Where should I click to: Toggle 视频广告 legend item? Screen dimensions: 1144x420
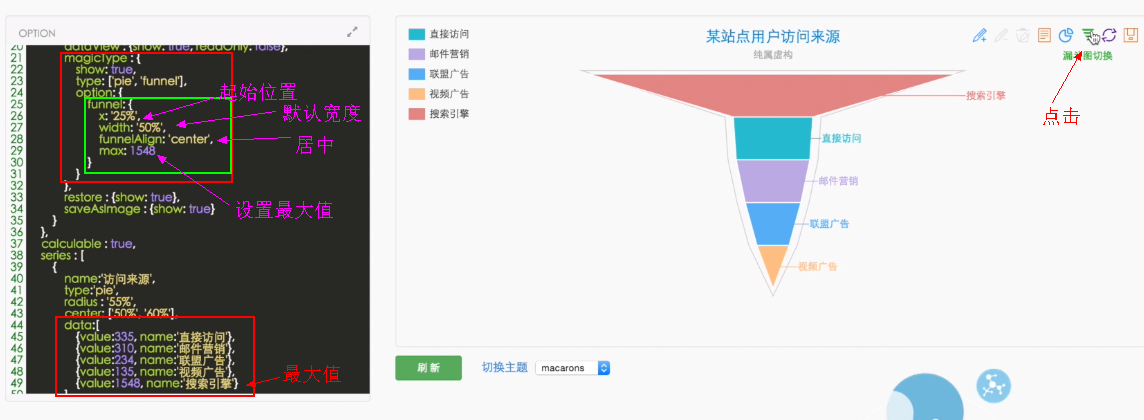coord(438,93)
